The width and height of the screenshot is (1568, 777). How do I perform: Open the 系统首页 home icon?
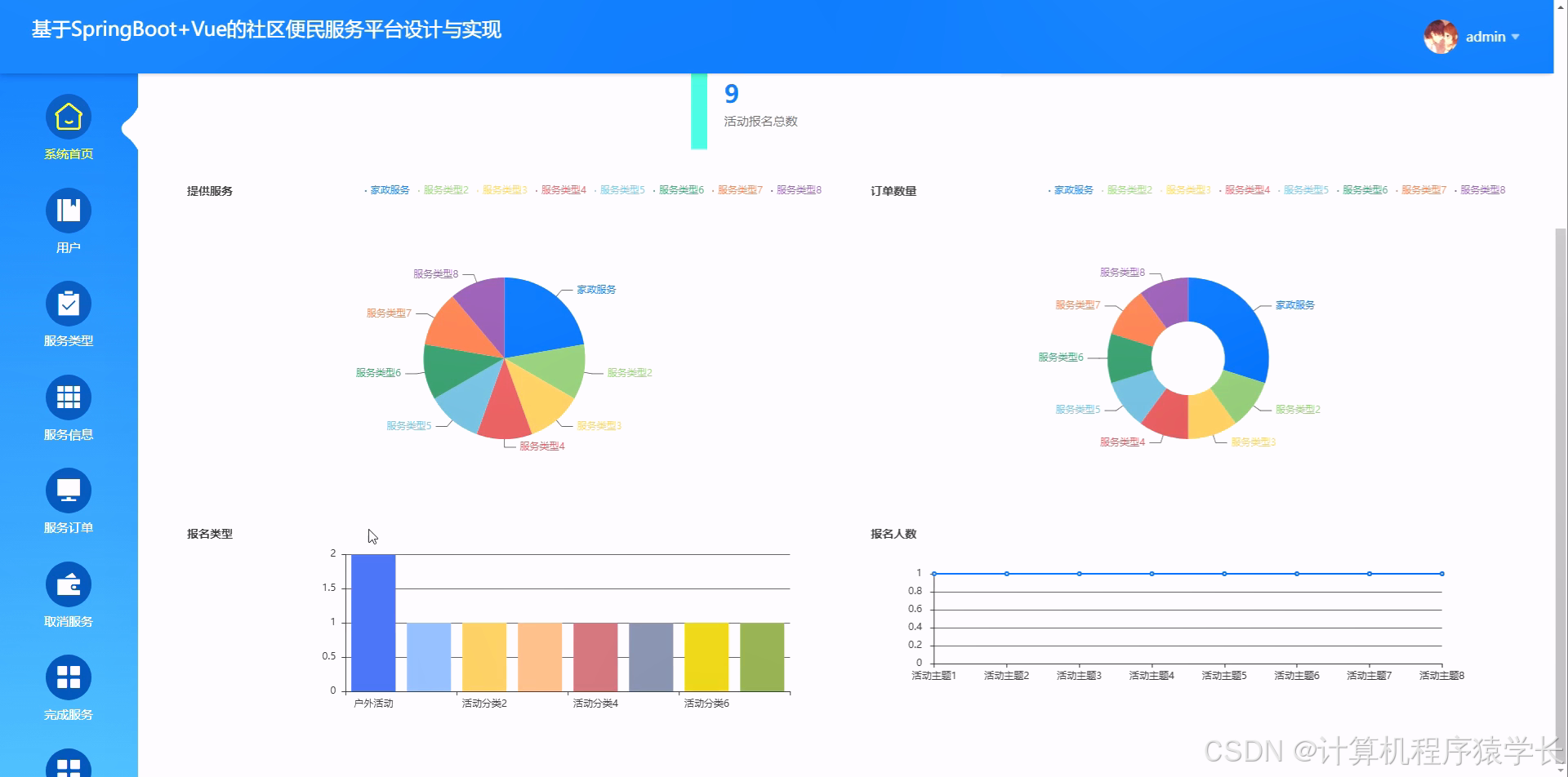69,118
